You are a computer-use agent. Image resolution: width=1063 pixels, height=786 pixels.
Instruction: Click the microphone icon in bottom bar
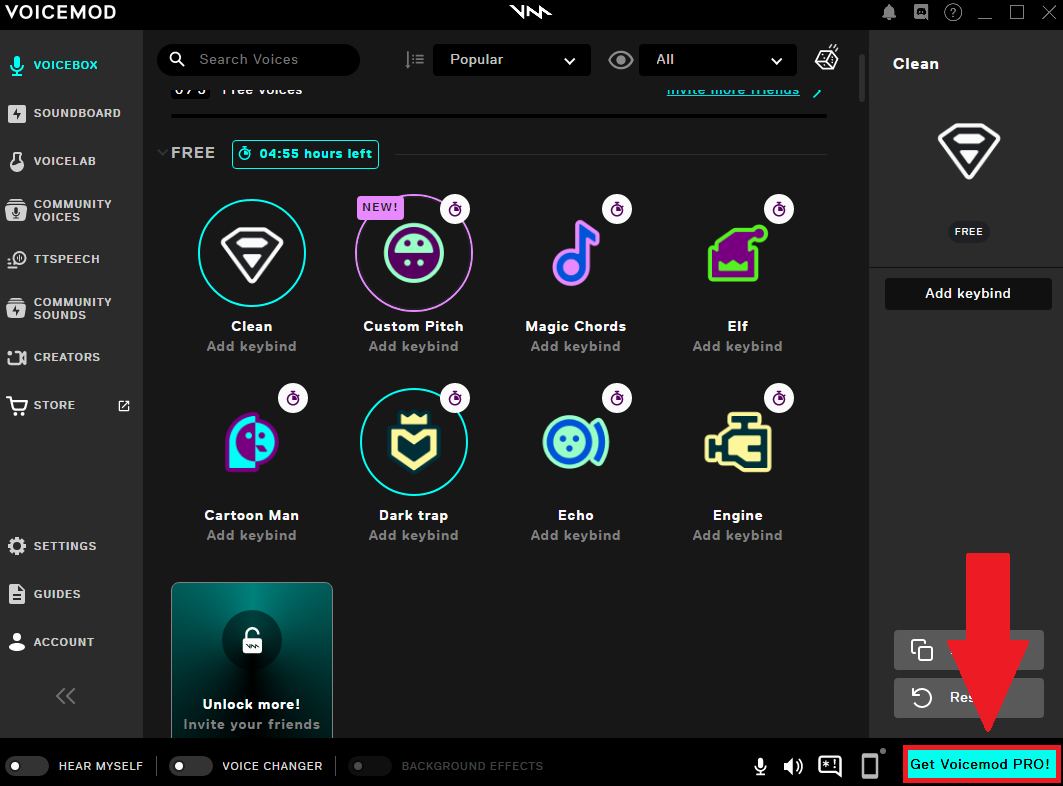[761, 766]
